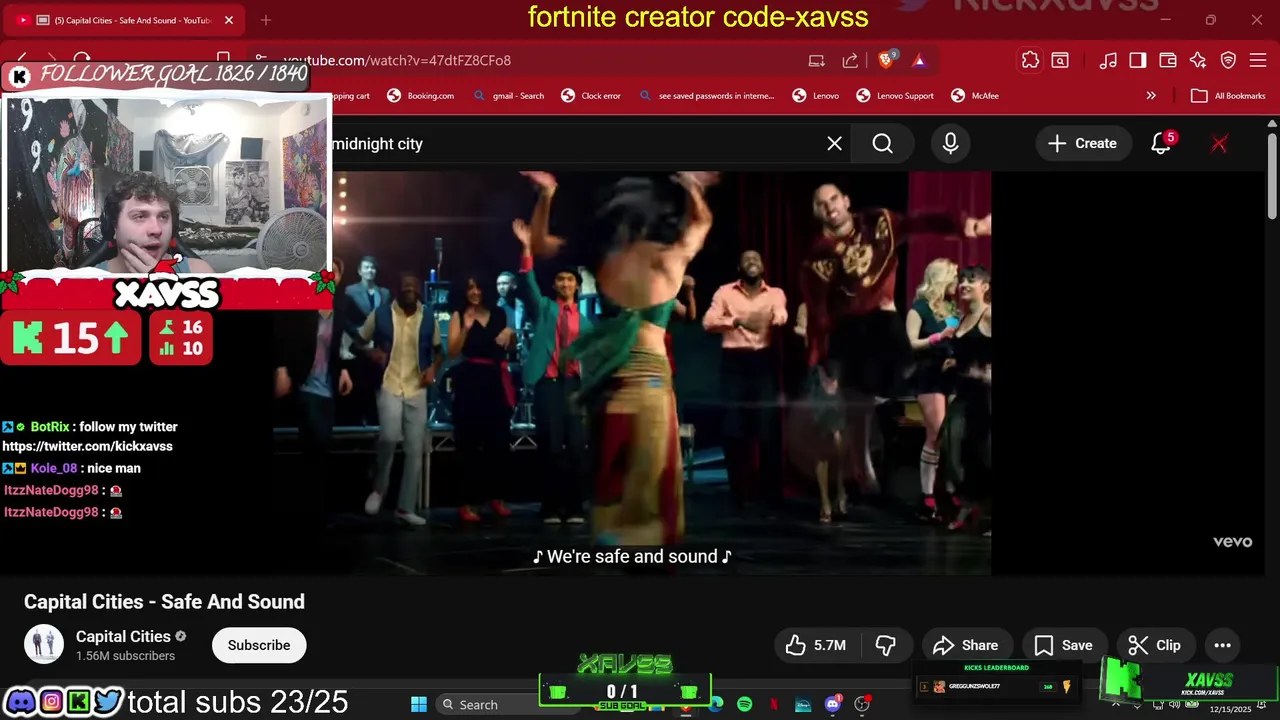1280x720 pixels.
Task: Open the extensions puzzle-piece menu
Action: tap(1030, 60)
